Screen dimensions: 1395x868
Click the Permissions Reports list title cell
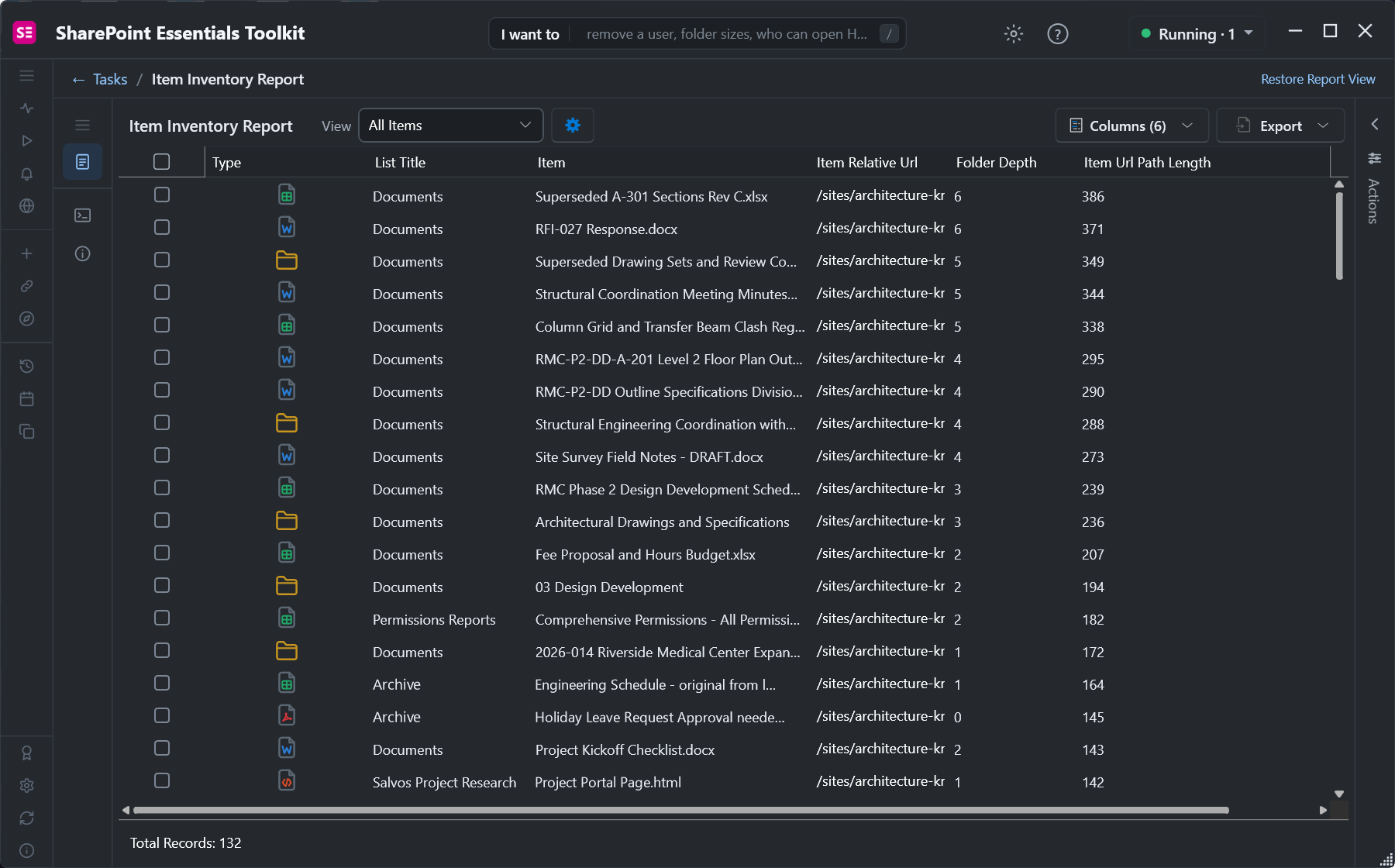pos(434,619)
